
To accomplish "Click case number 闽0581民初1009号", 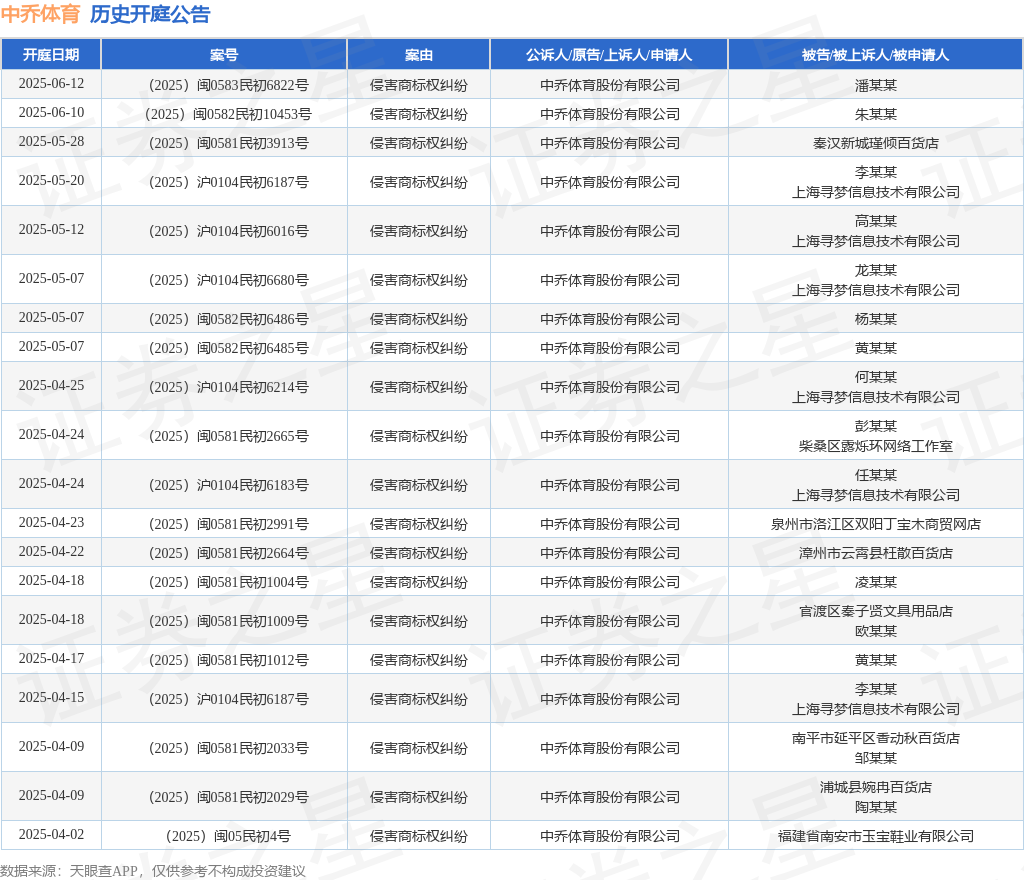I will 229,621.
